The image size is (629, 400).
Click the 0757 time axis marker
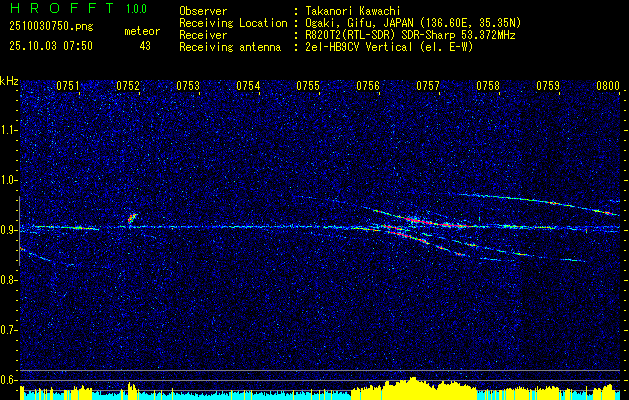(428, 86)
